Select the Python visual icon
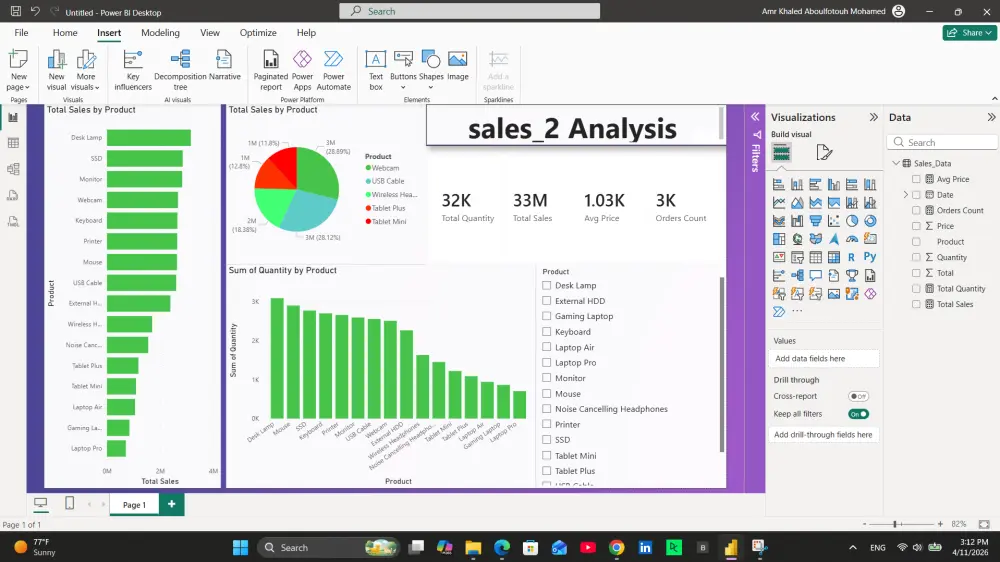This screenshot has height=562, width=1000. point(870,257)
